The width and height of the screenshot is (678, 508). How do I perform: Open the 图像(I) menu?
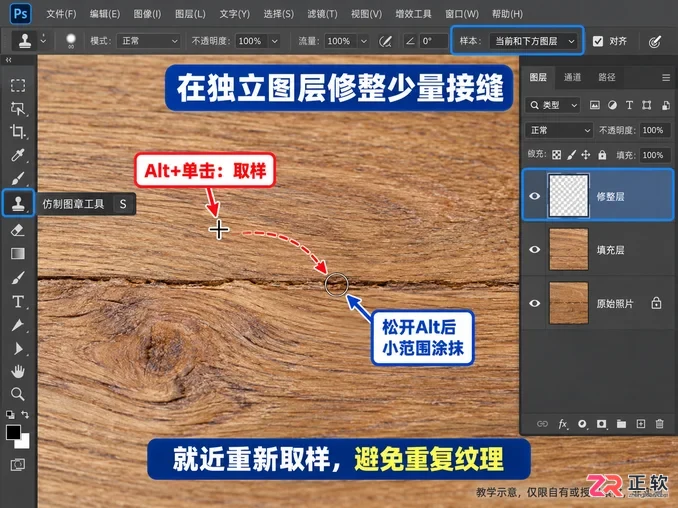coord(147,14)
